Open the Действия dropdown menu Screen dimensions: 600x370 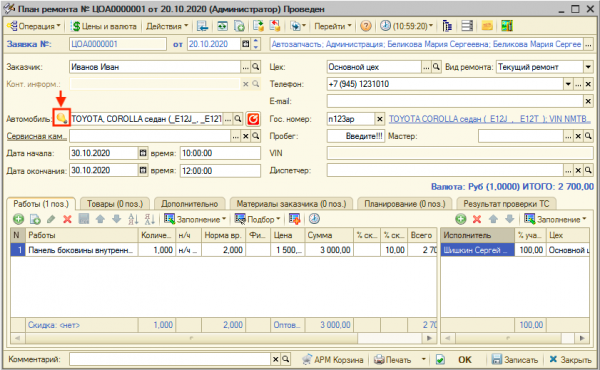[167, 26]
